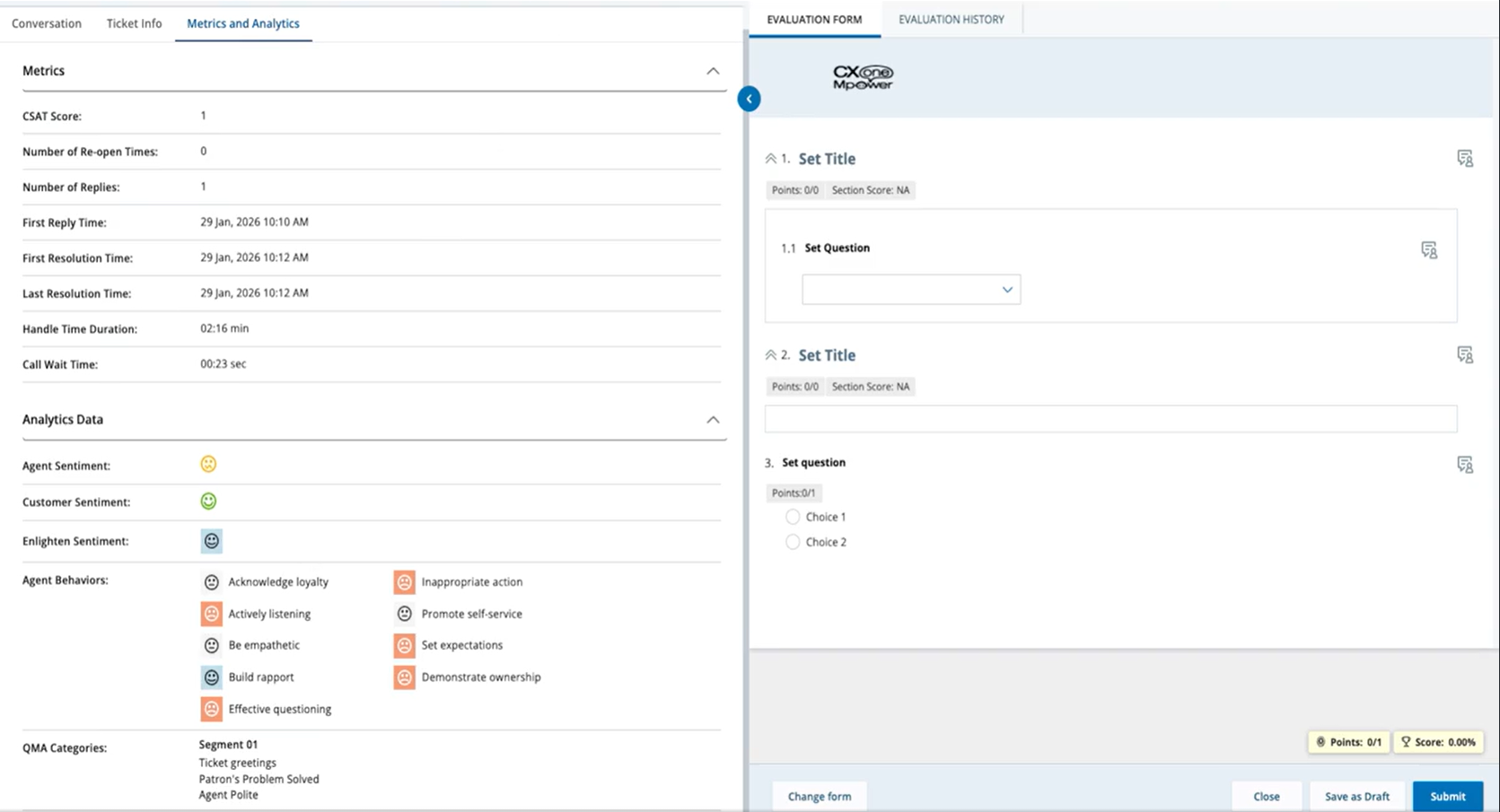
Task: Select the Choice 1 radio button
Action: 793,517
